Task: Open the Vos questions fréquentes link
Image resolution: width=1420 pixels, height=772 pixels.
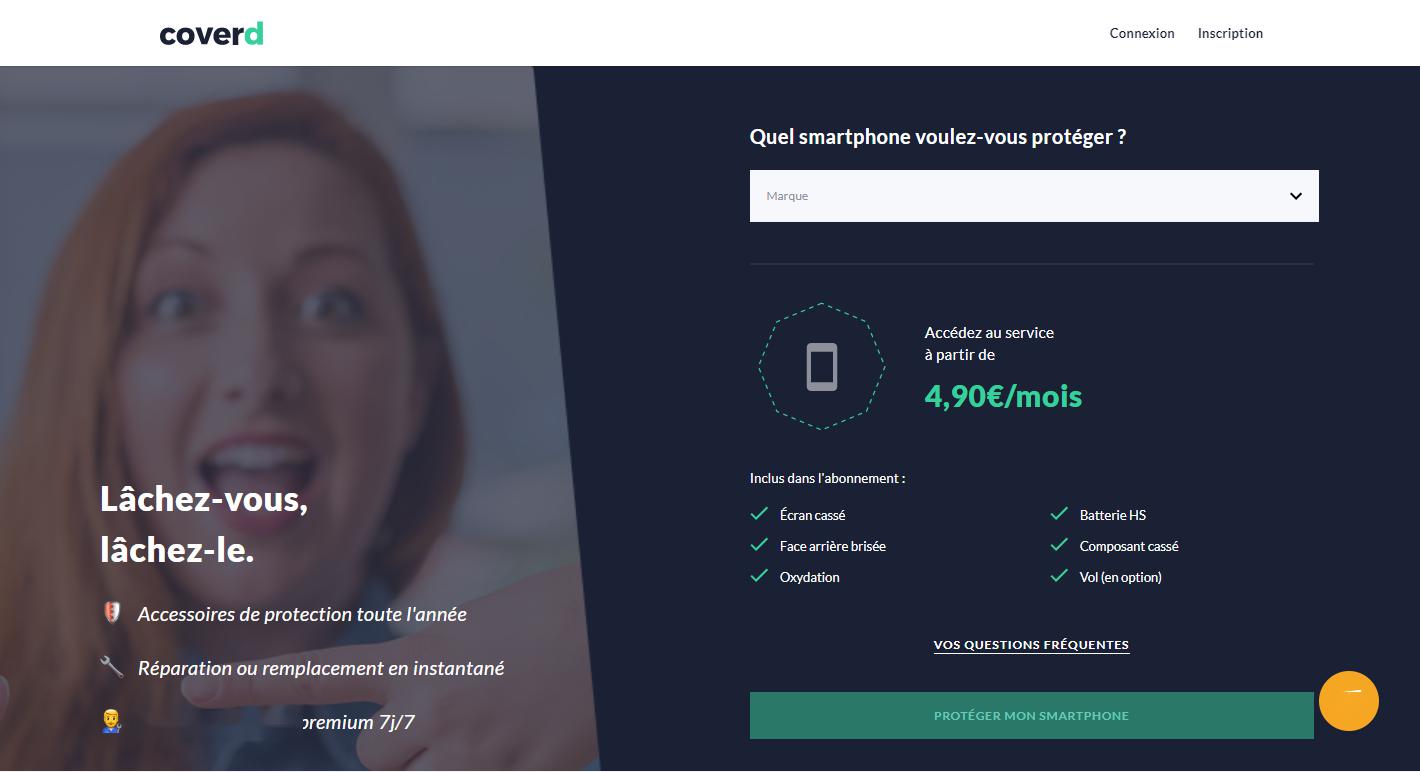Action: coord(1031,645)
